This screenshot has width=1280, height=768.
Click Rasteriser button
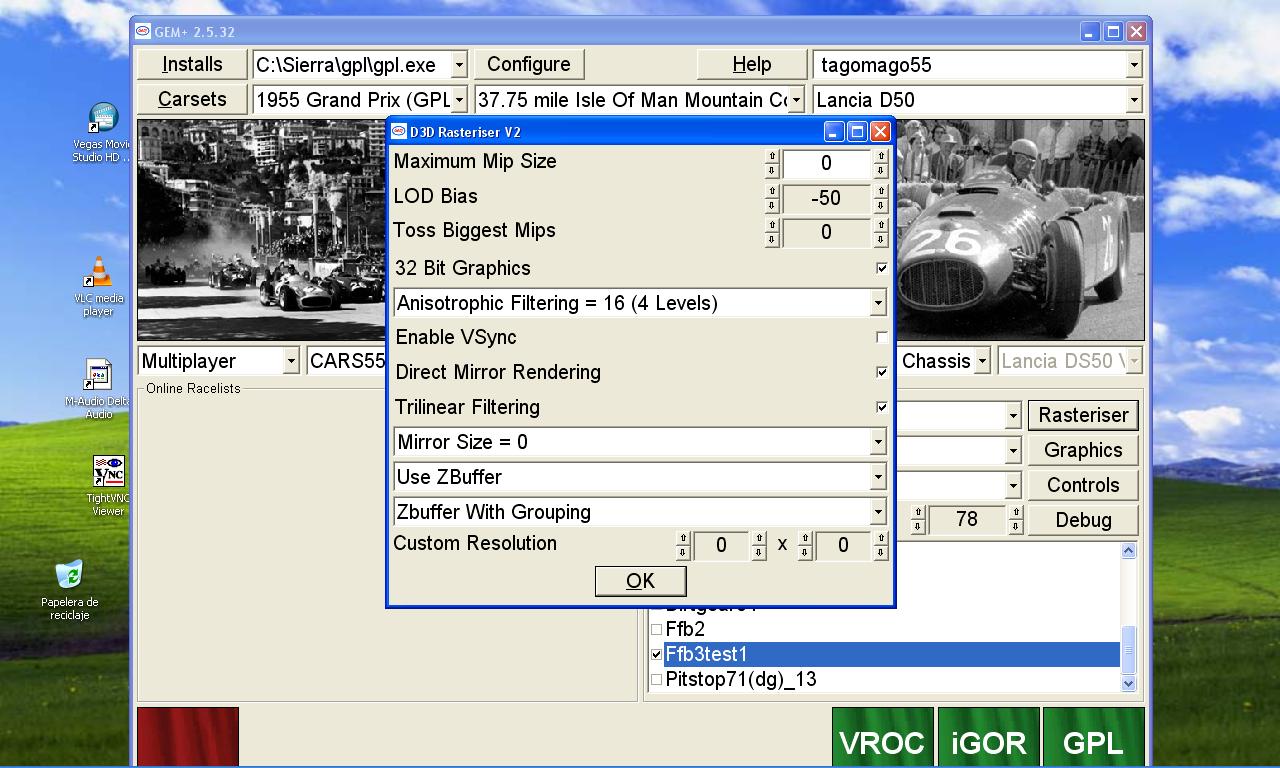tap(1083, 415)
